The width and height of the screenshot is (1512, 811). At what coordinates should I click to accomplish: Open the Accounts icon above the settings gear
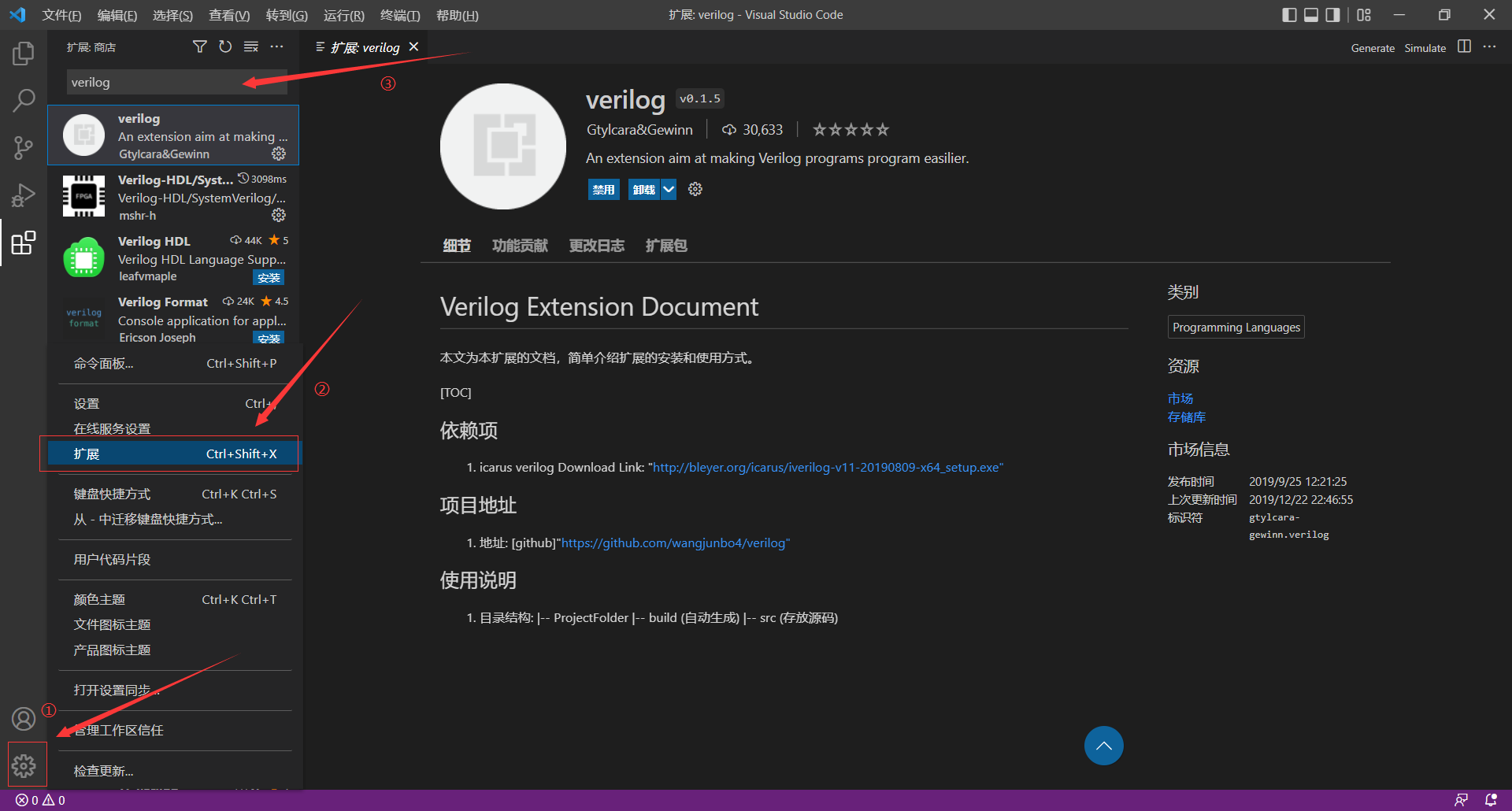click(x=24, y=719)
